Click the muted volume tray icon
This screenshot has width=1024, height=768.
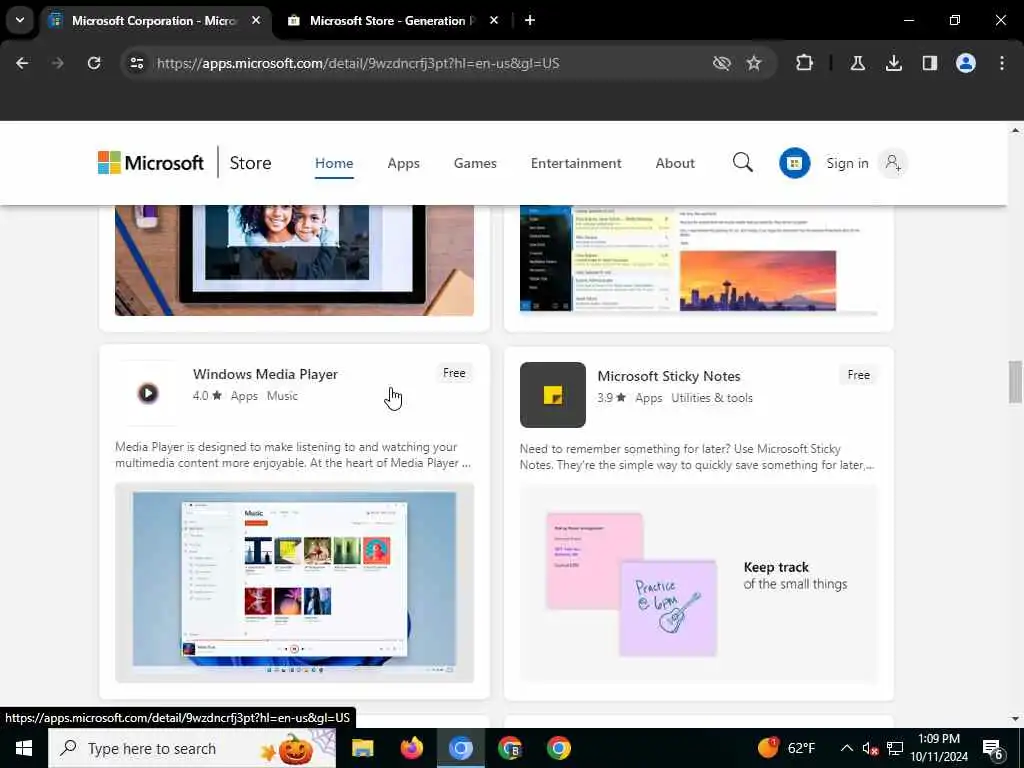pyautogui.click(x=870, y=748)
